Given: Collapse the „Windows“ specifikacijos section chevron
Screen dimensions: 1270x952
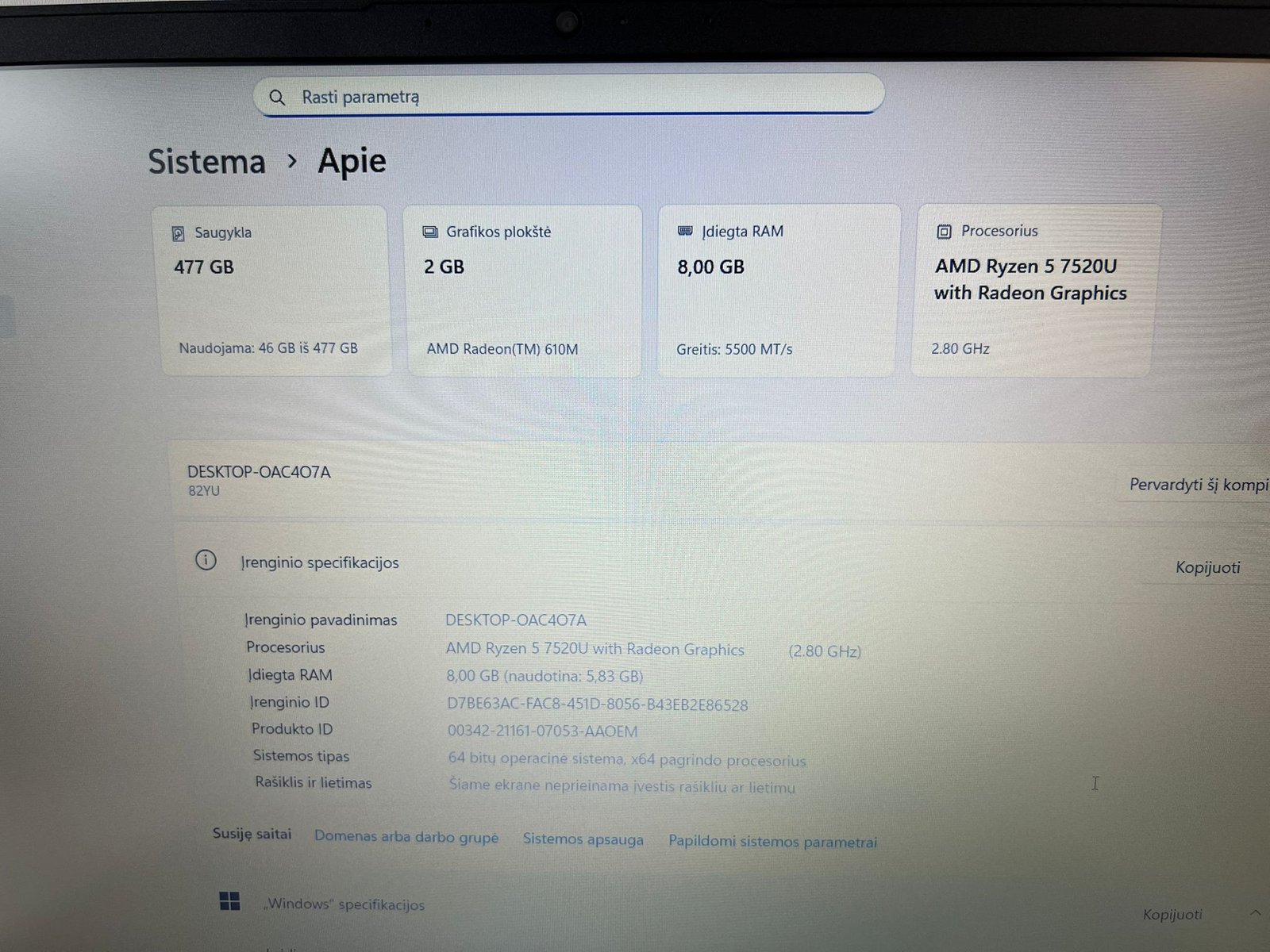Looking at the screenshot, I should click(x=1255, y=913).
